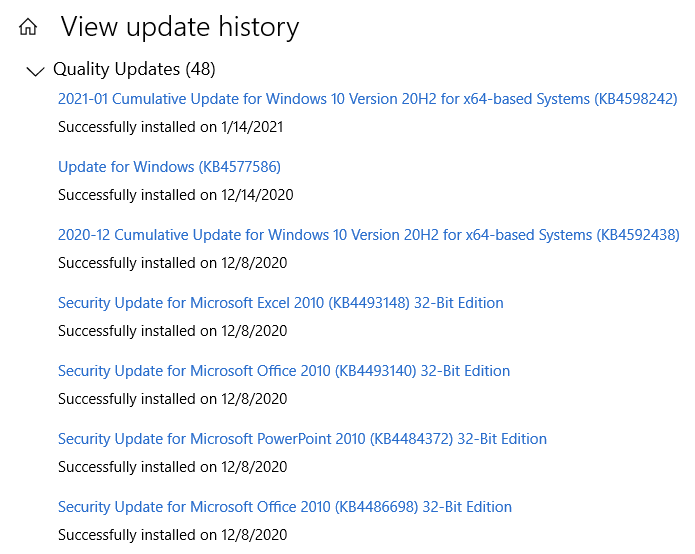Click install status under KB4592438 update
This screenshot has height=554, width=695.
click(172, 263)
